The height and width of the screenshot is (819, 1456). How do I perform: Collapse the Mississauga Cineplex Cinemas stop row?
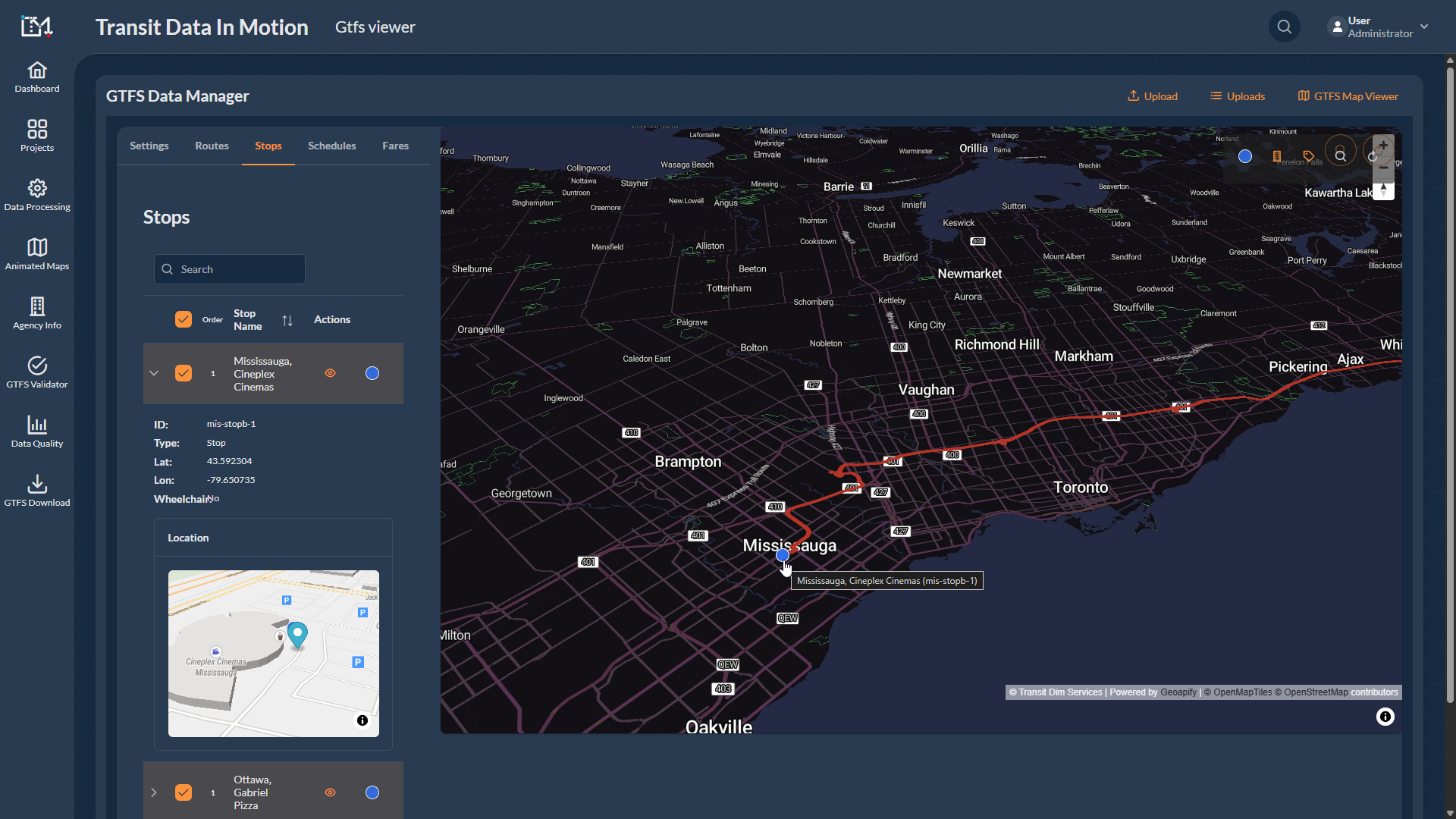154,373
